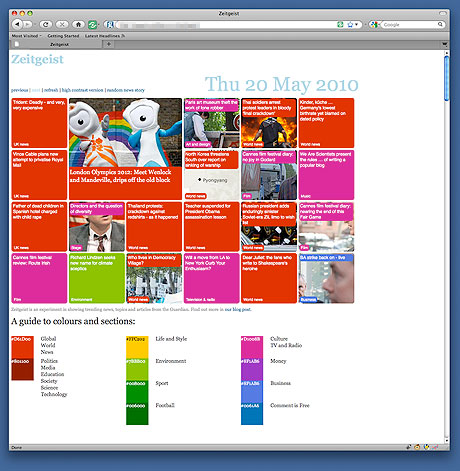Click the Greasemonkey monkey icon in status bar
The width and height of the screenshot is (460, 471).
point(417,447)
